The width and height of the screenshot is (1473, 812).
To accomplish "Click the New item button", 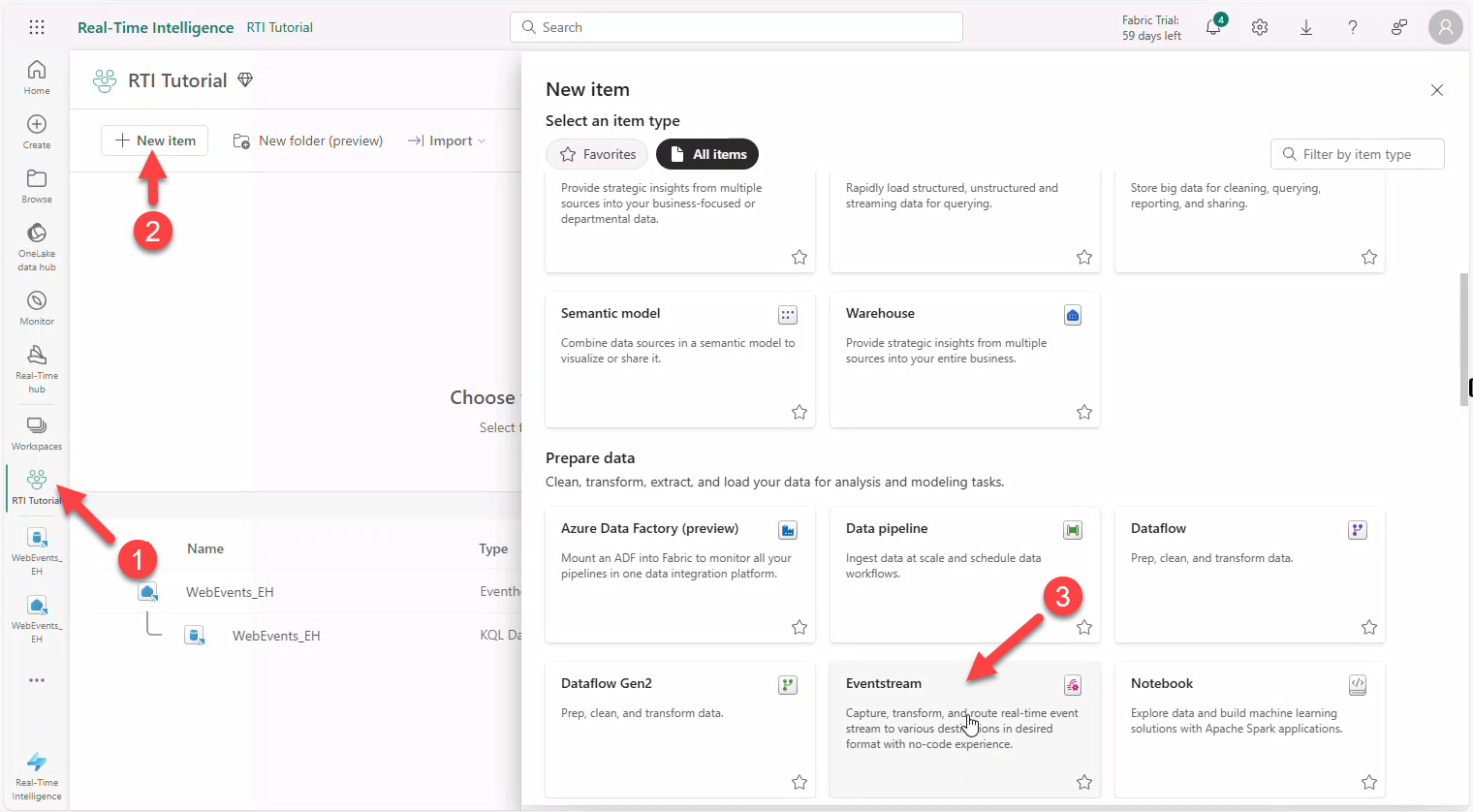I will coord(154,140).
